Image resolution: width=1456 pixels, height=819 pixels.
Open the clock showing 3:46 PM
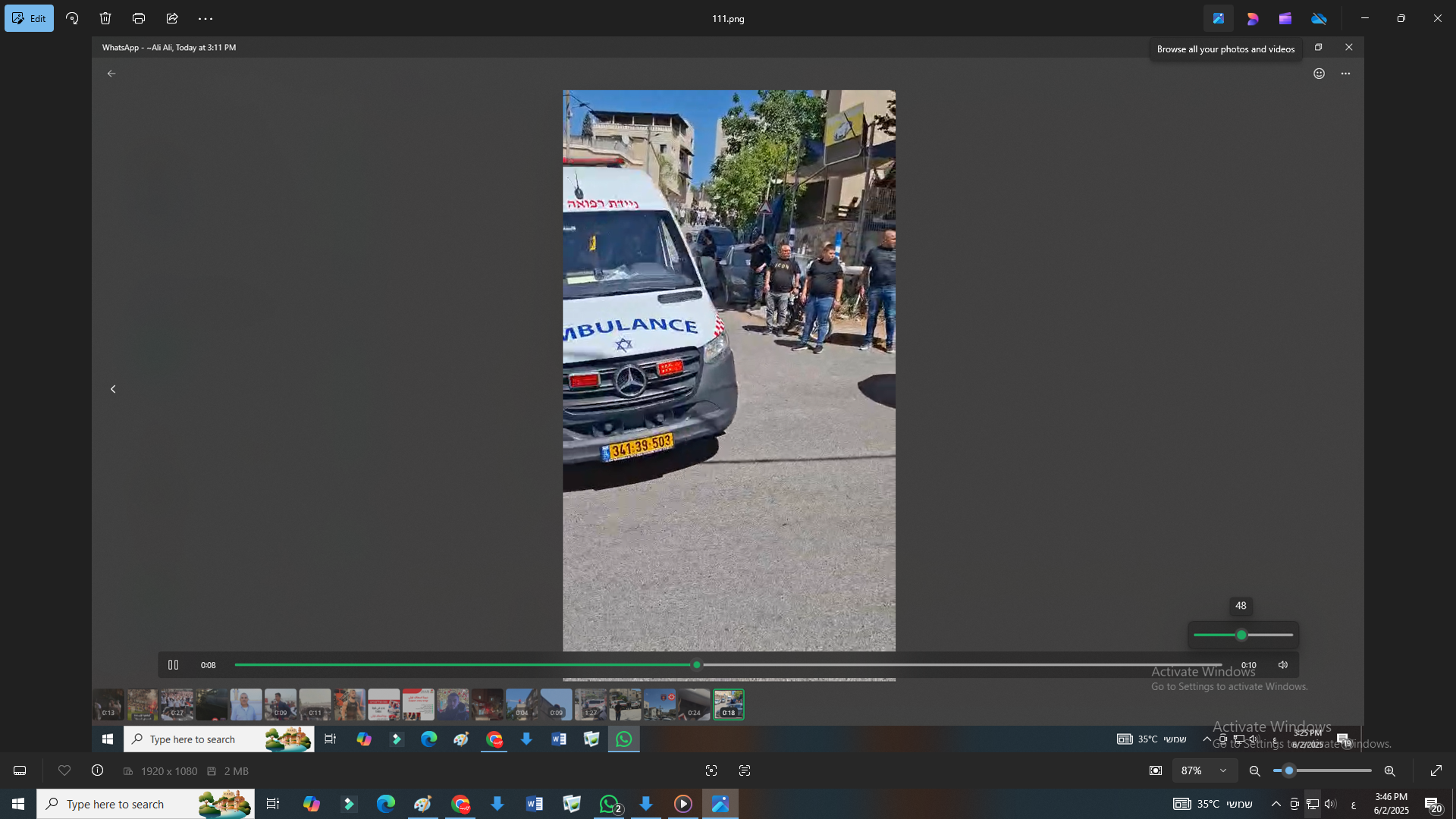(1391, 804)
